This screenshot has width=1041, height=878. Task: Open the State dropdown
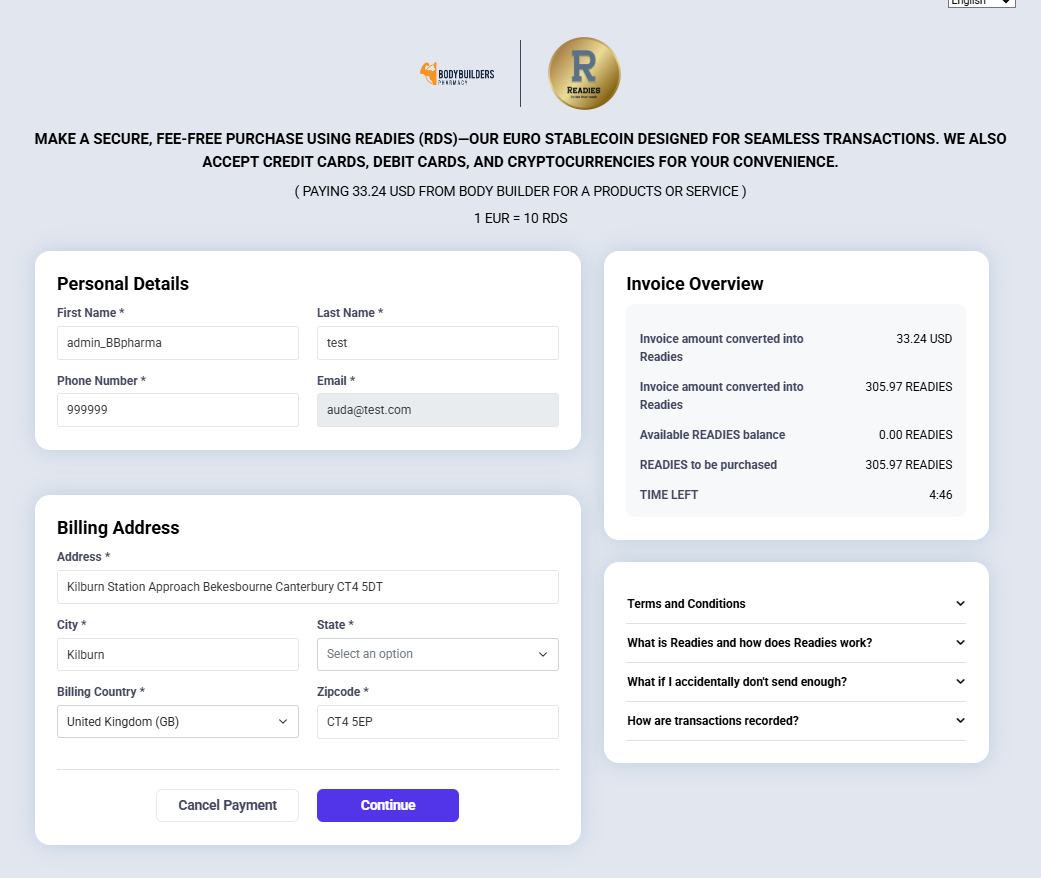437,654
